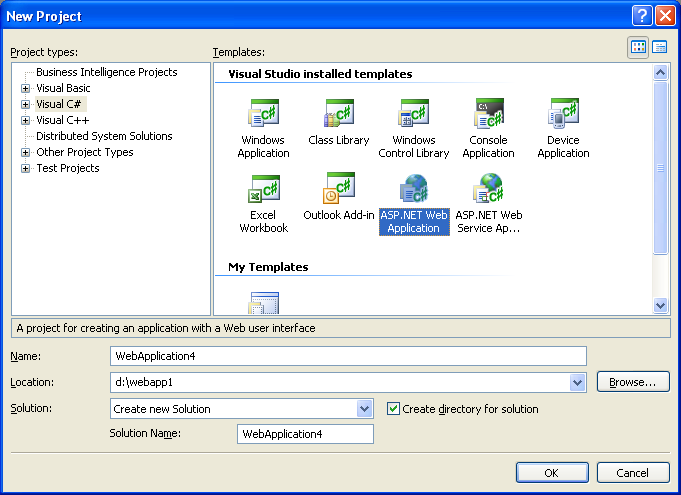Screen dimensions: 681x495
Task: Click the Browse... button
Action: [633, 382]
